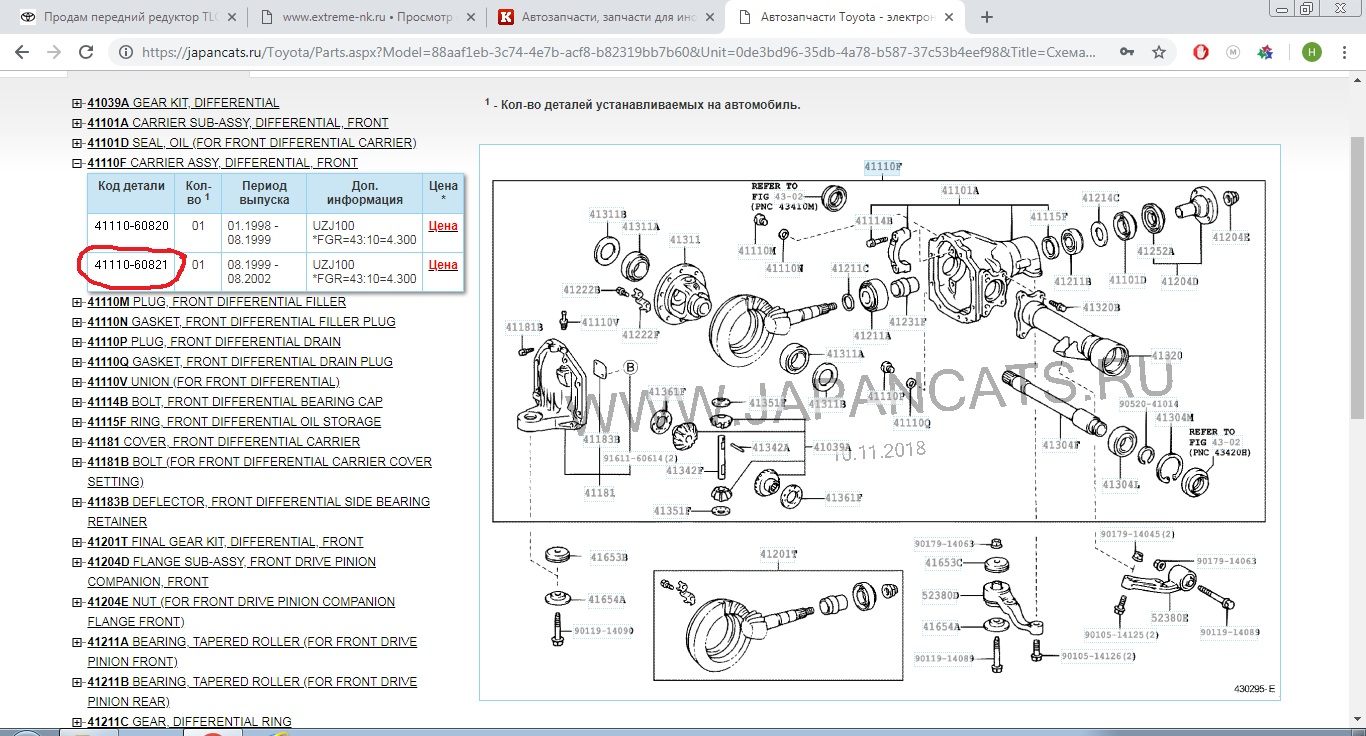1366x736 pixels.
Task: Expand 41110P PLUG, DRAIN node
Action: (77, 342)
